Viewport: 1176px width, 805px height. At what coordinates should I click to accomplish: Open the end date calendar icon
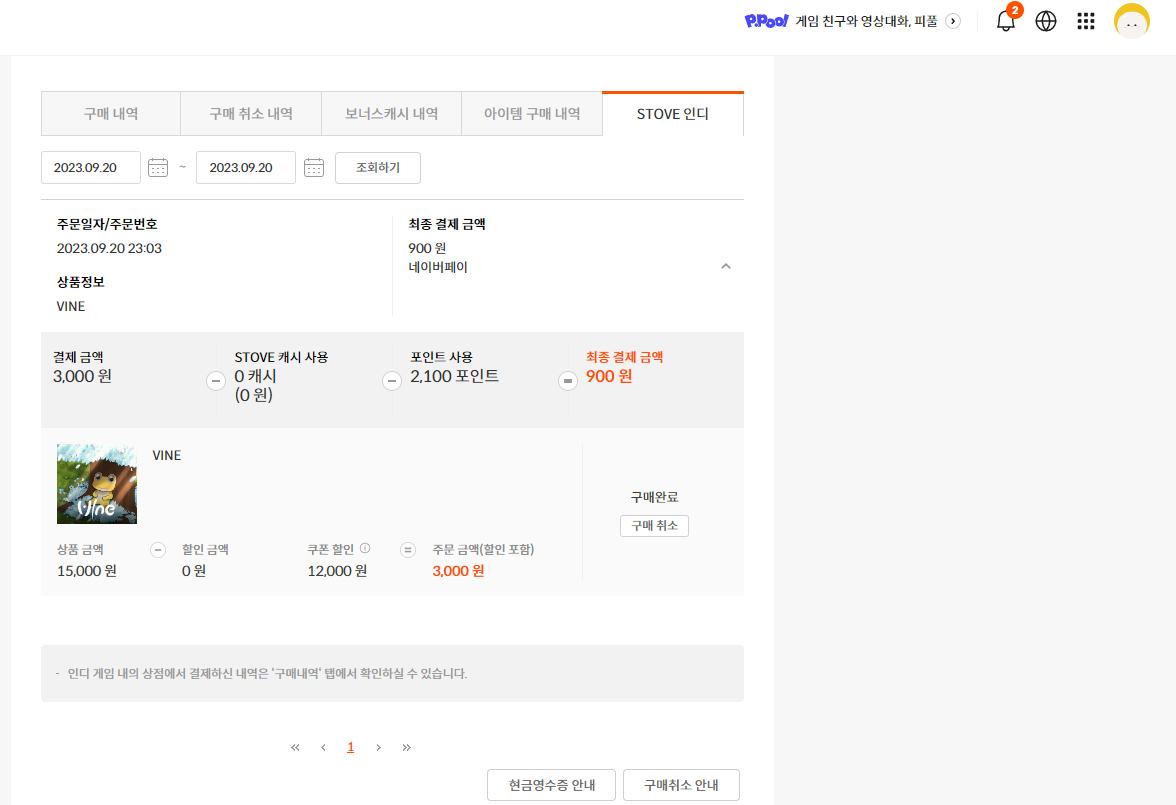tap(314, 168)
